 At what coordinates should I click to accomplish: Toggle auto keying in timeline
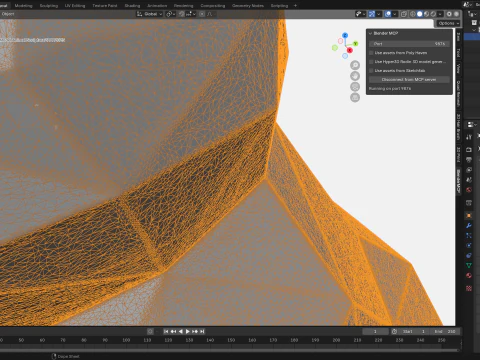click(x=150, y=331)
